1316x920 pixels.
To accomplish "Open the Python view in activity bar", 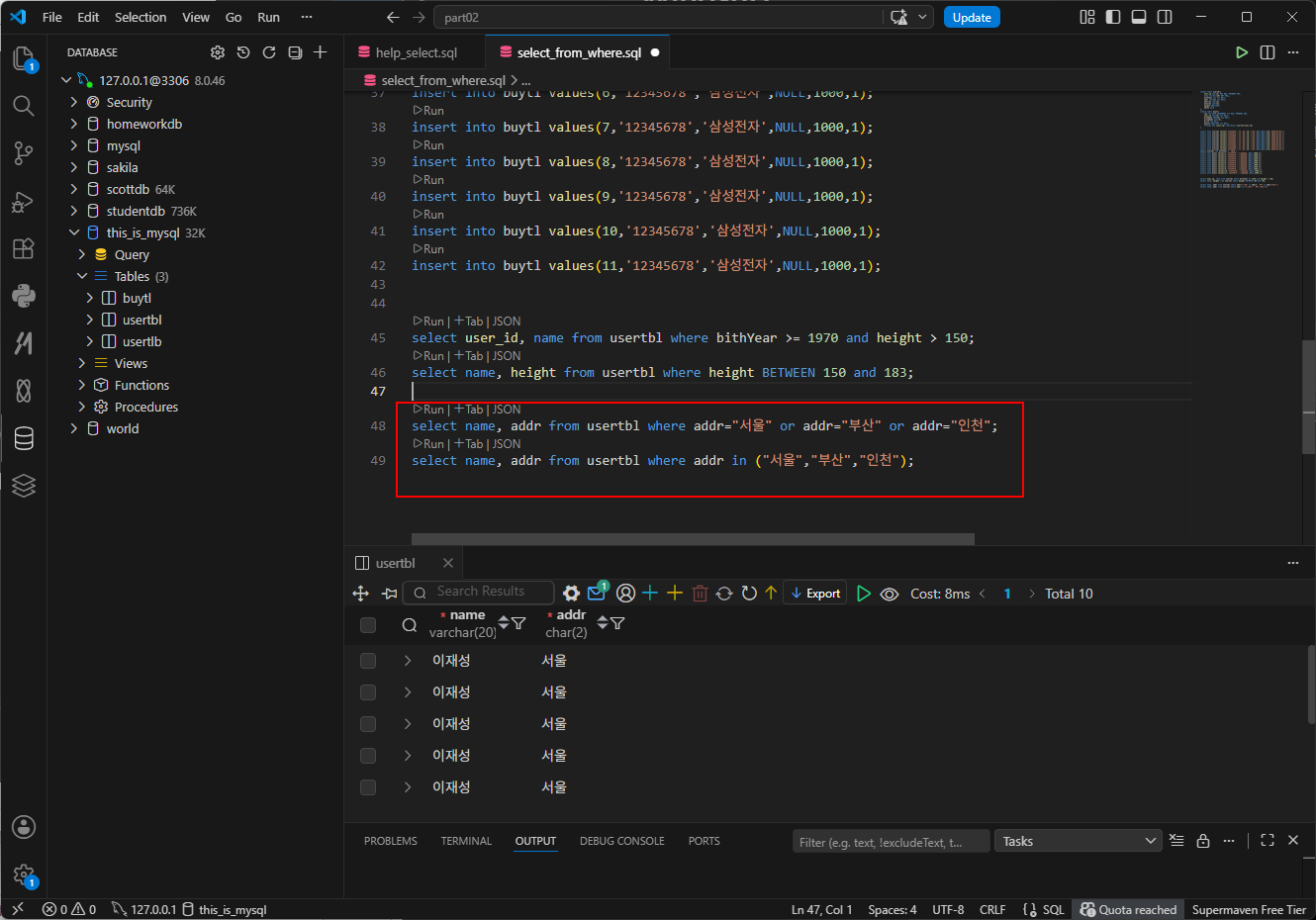I will tap(24, 295).
